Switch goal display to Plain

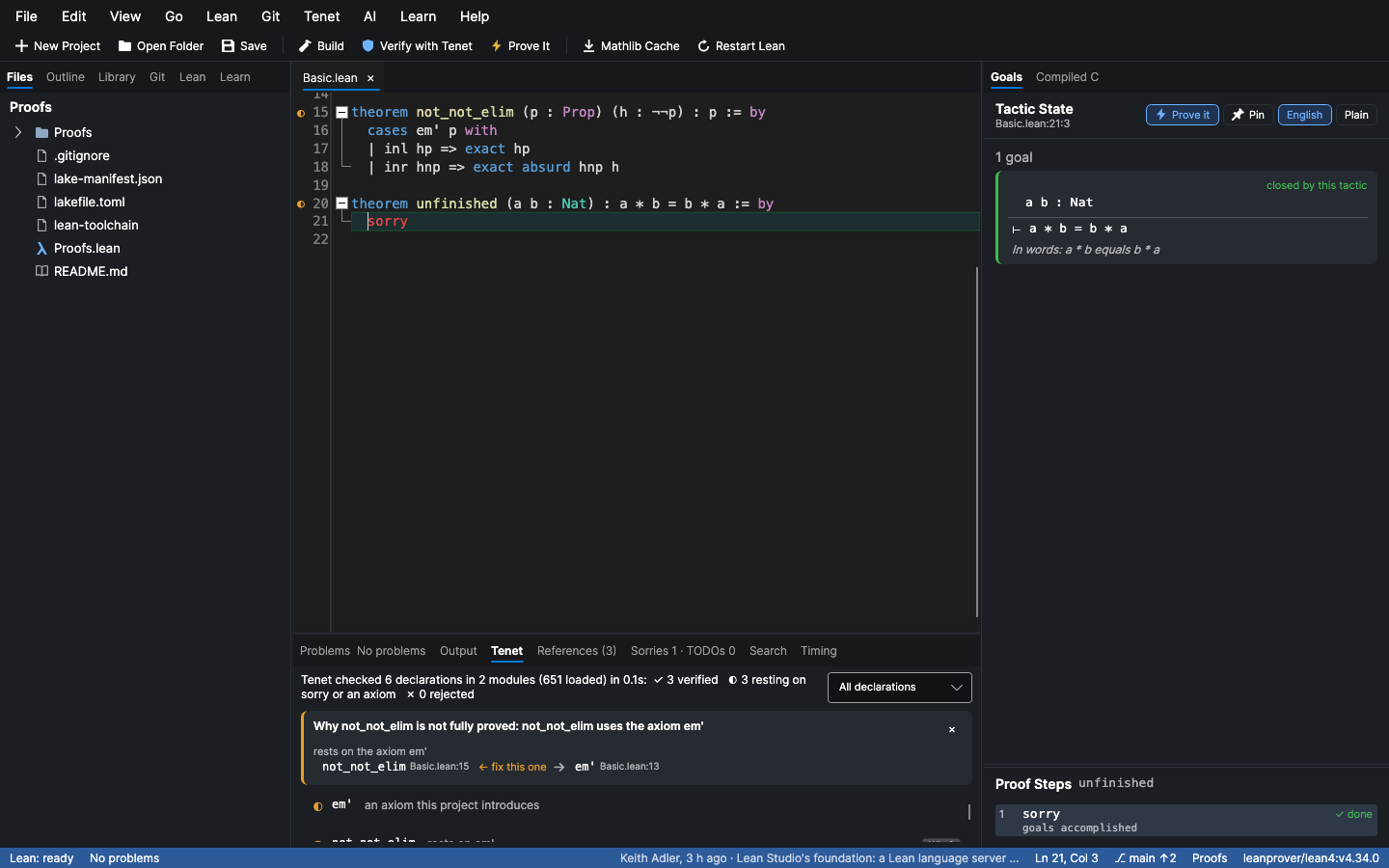click(1356, 115)
